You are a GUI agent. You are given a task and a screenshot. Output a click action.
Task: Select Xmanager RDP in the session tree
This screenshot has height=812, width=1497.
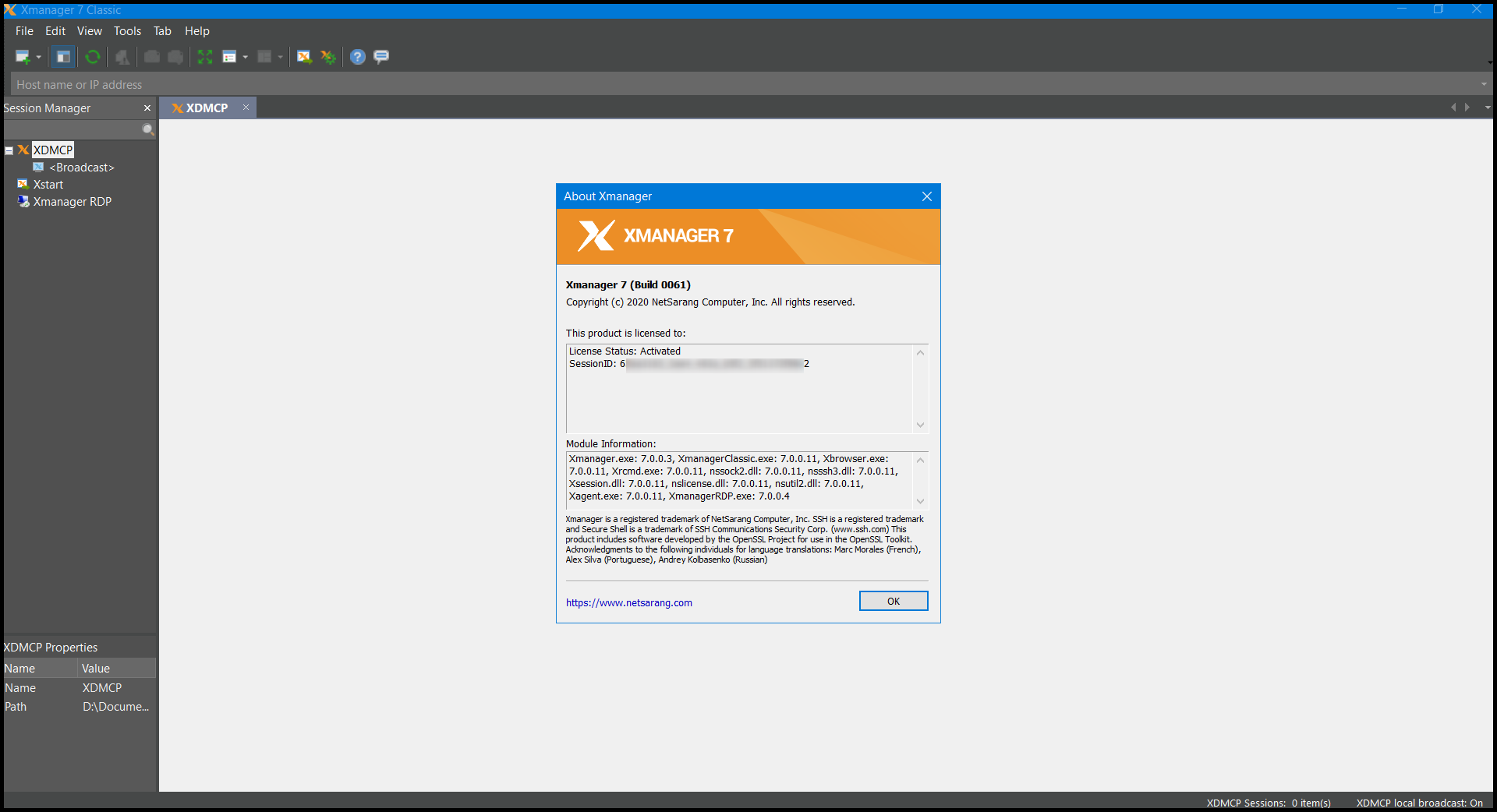coord(73,202)
